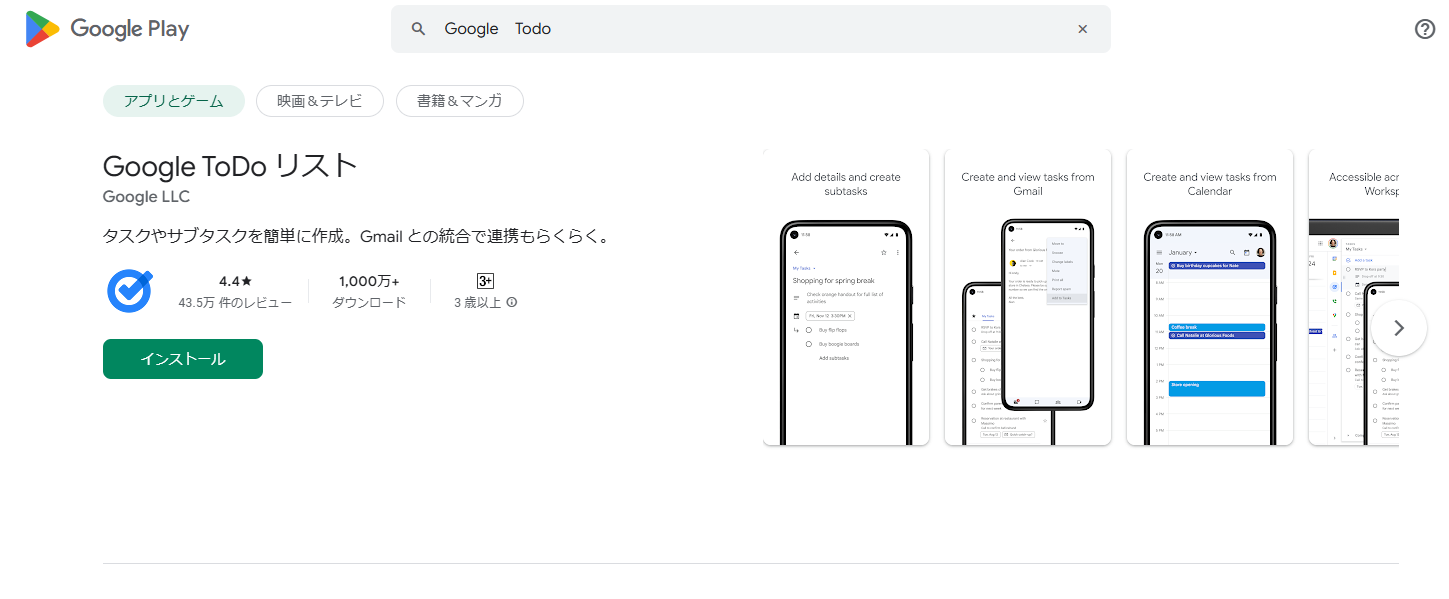
Task: Open the Google LLC developer link
Action: 146,197
